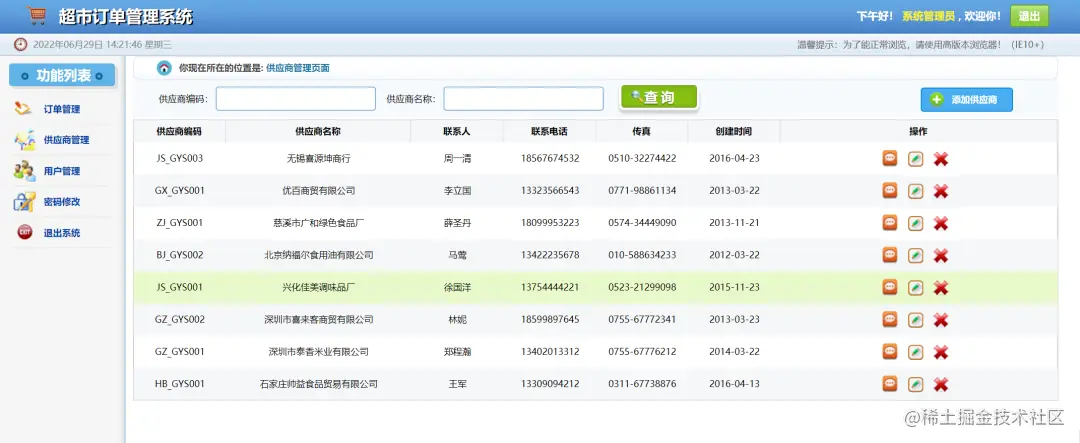This screenshot has width=1080, height=443.
Task: Select date cell 2013-03-23
Action: pyautogui.click(x=734, y=319)
